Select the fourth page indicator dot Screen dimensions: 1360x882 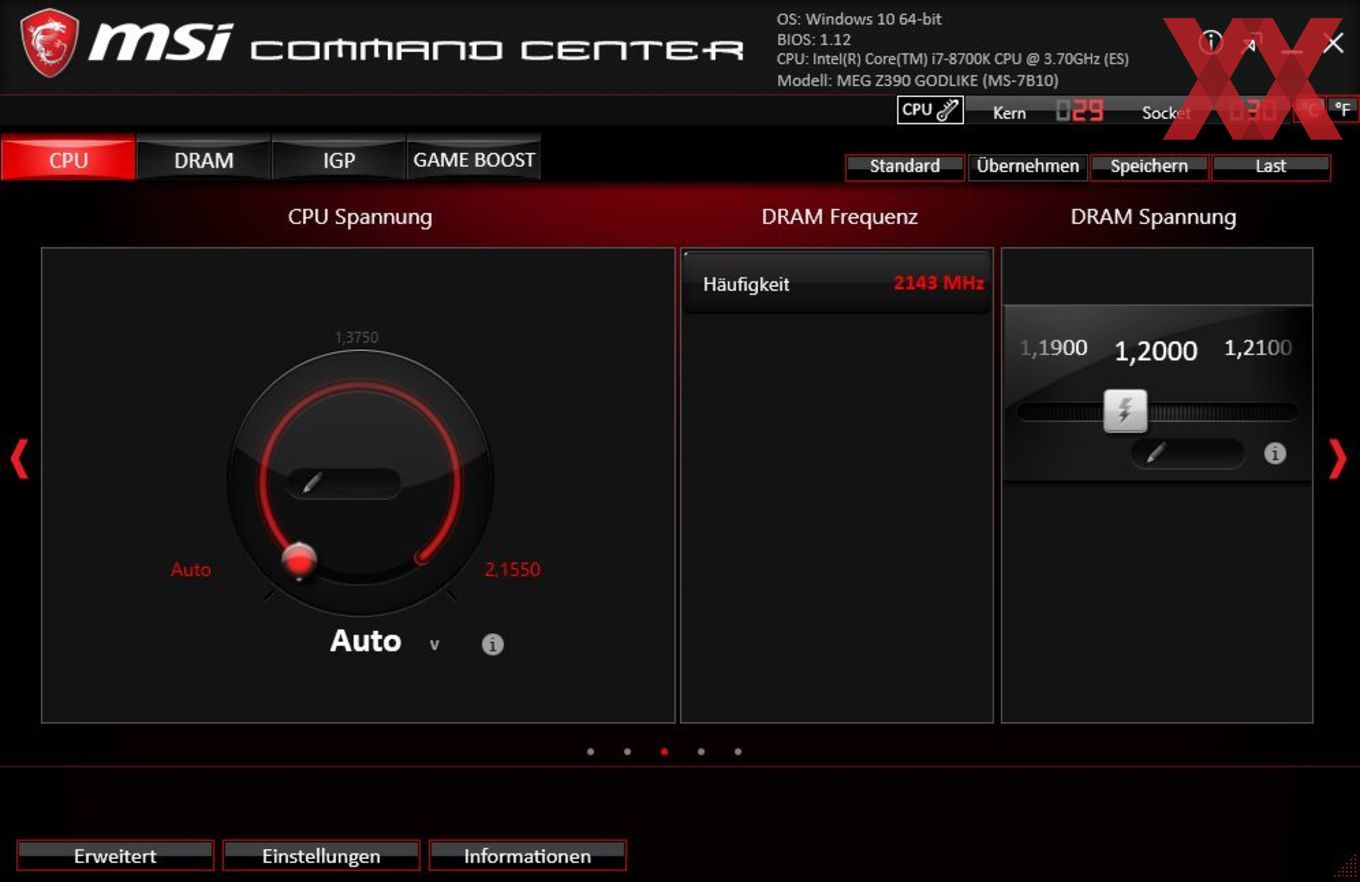[701, 751]
